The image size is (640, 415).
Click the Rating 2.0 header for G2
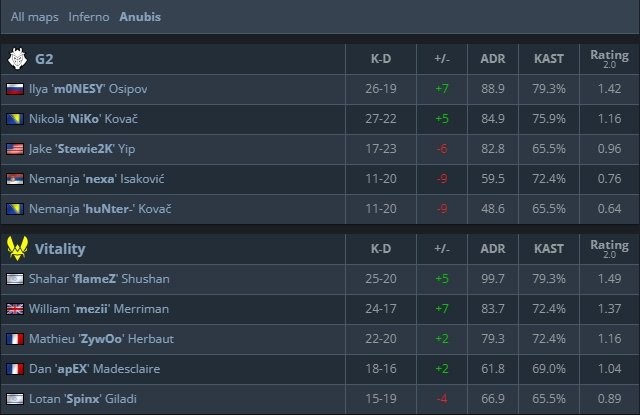(x=609, y=58)
